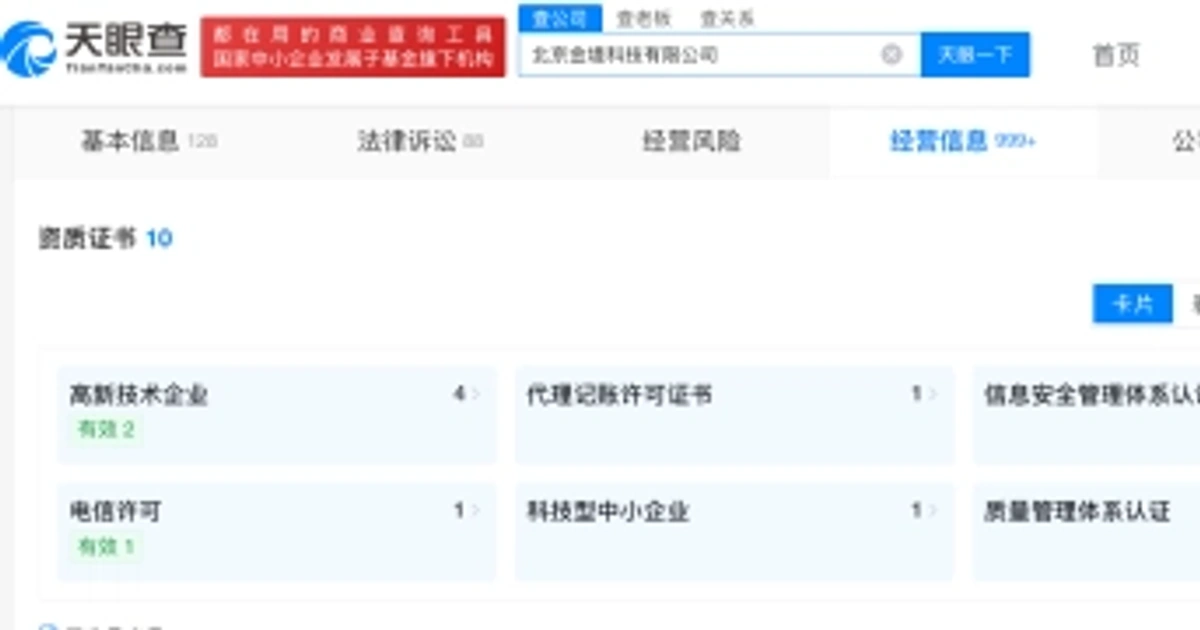The height and width of the screenshot is (630, 1200).
Task: Select the 查老板 search tab
Action: [x=643, y=18]
